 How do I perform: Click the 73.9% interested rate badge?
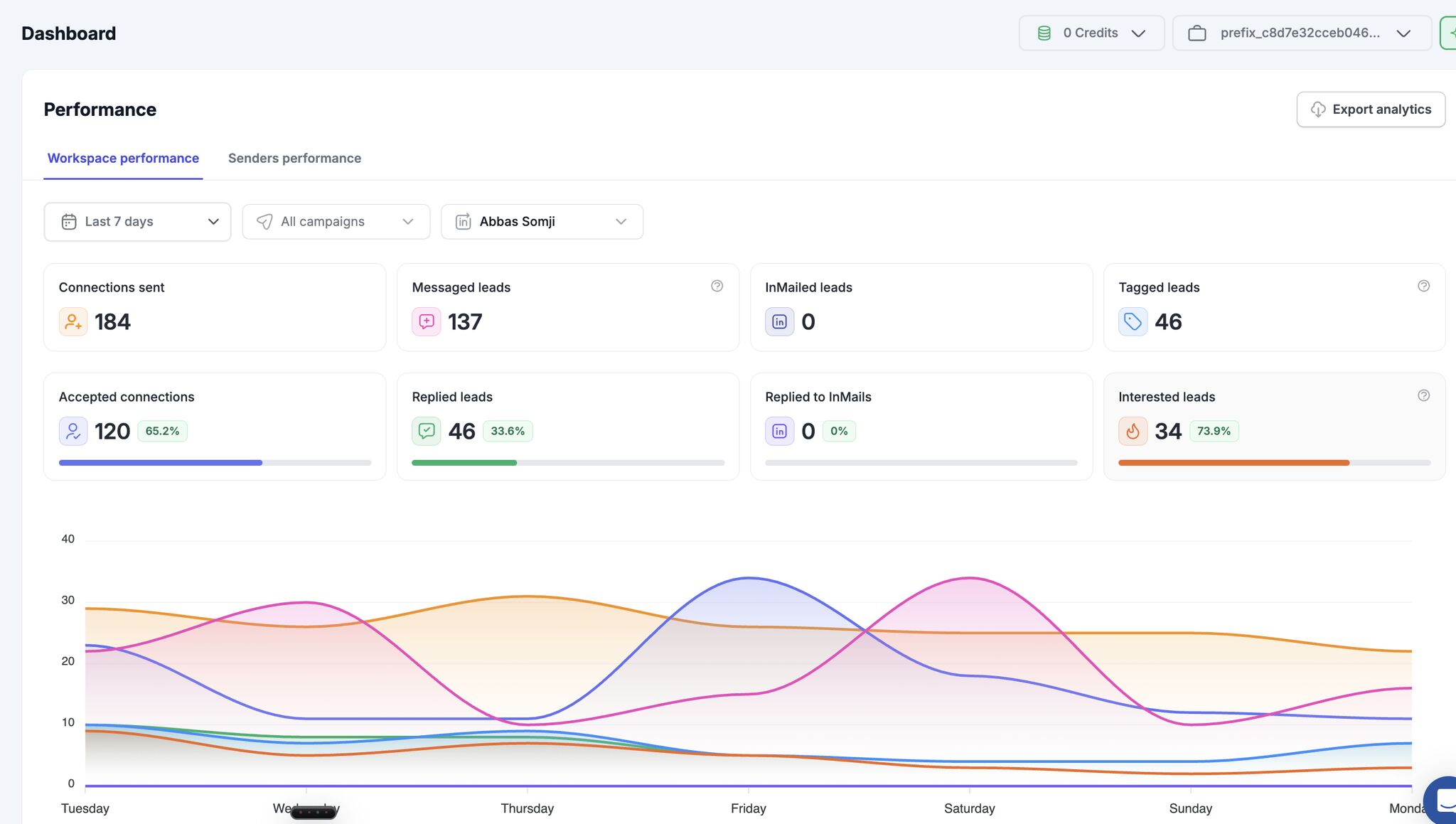1214,431
